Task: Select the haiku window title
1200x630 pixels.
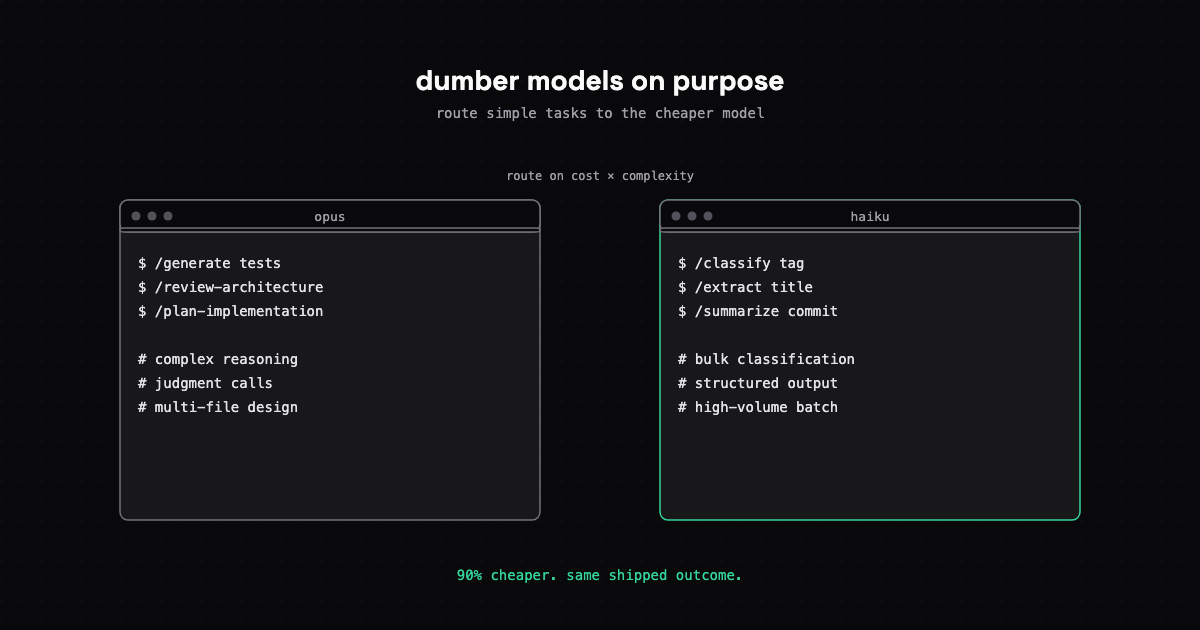Action: click(x=870, y=217)
